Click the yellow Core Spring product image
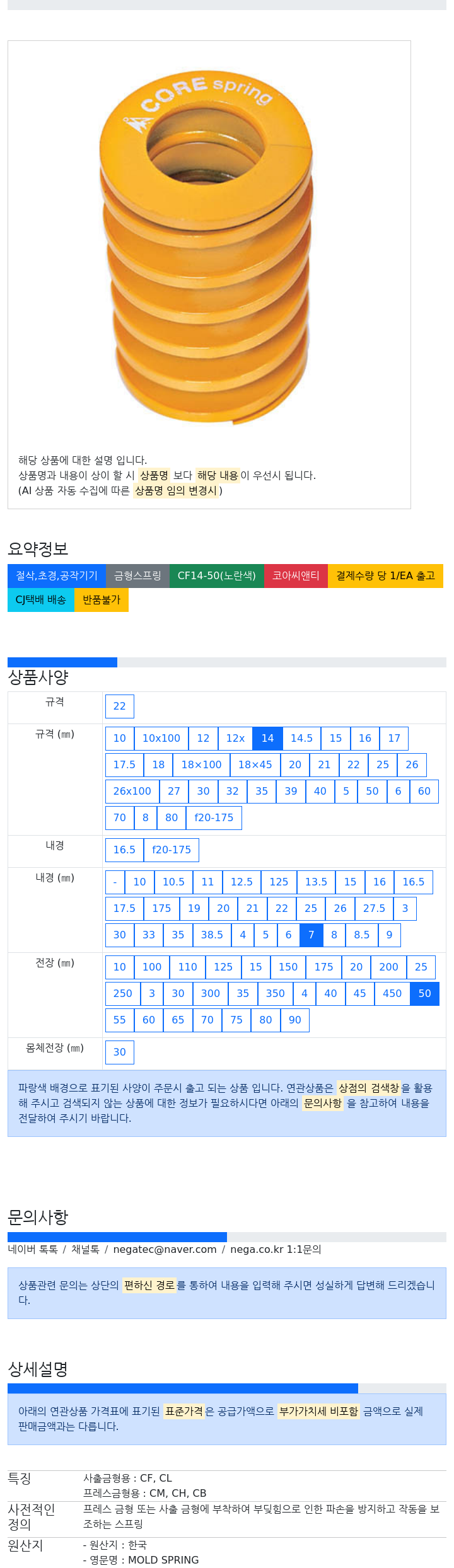454x1568 pixels. tap(206, 246)
